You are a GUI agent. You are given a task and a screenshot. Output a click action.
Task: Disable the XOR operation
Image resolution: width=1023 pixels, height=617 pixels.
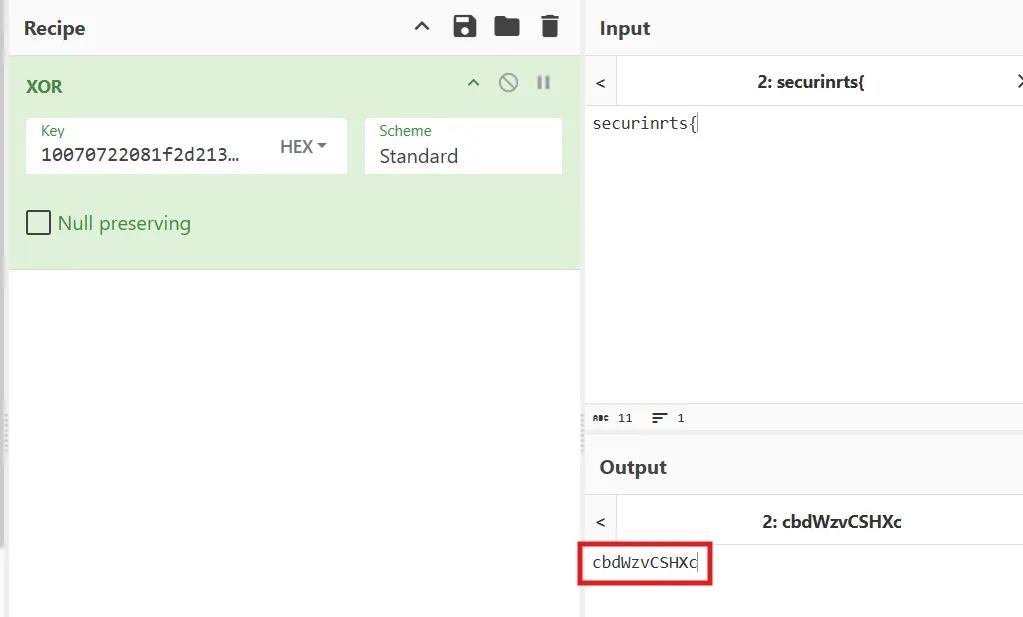point(508,83)
